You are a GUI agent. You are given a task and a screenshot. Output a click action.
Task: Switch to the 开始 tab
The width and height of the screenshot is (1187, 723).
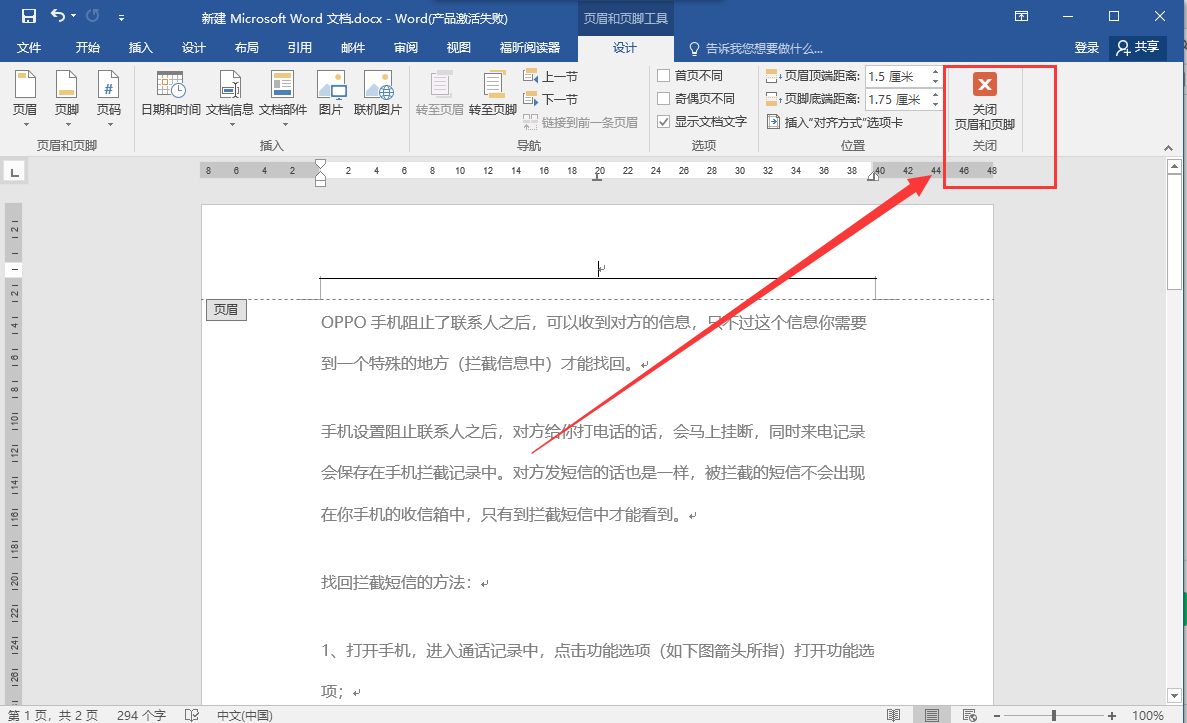point(88,48)
